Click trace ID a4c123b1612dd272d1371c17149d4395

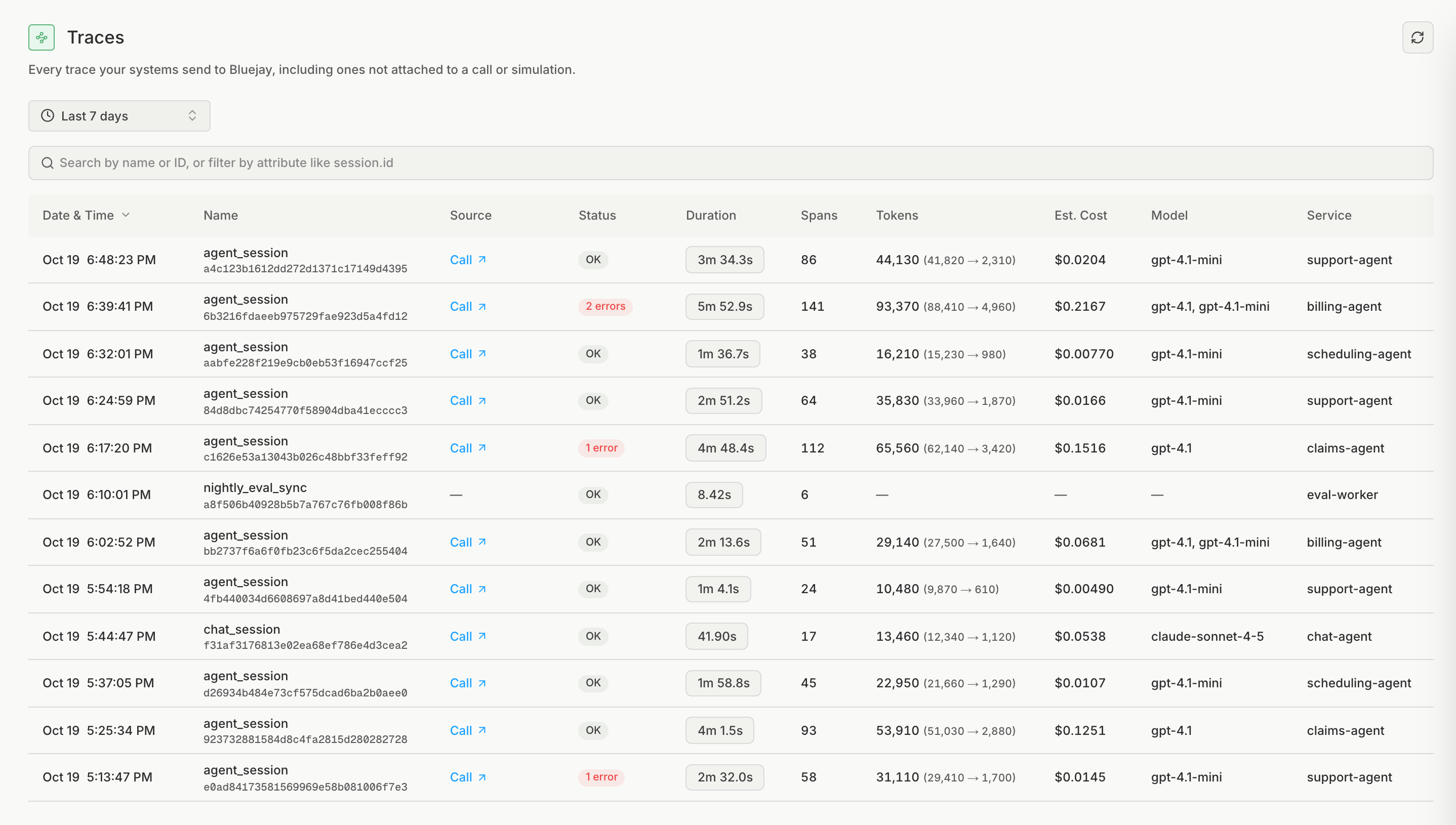pos(305,269)
